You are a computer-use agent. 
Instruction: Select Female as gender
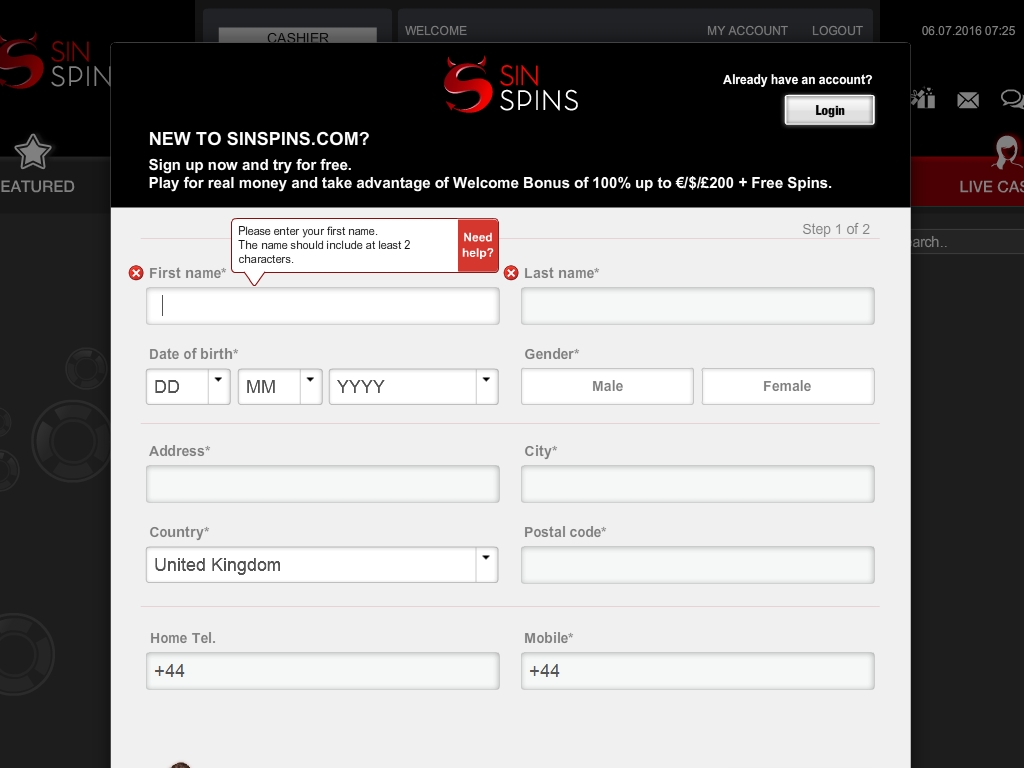[787, 386]
